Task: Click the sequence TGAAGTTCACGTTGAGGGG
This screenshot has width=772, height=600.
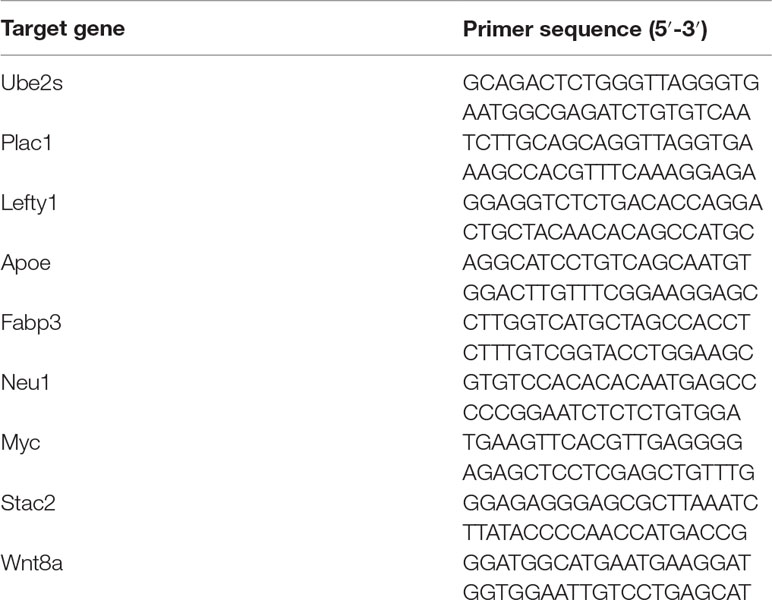Action: [603, 442]
